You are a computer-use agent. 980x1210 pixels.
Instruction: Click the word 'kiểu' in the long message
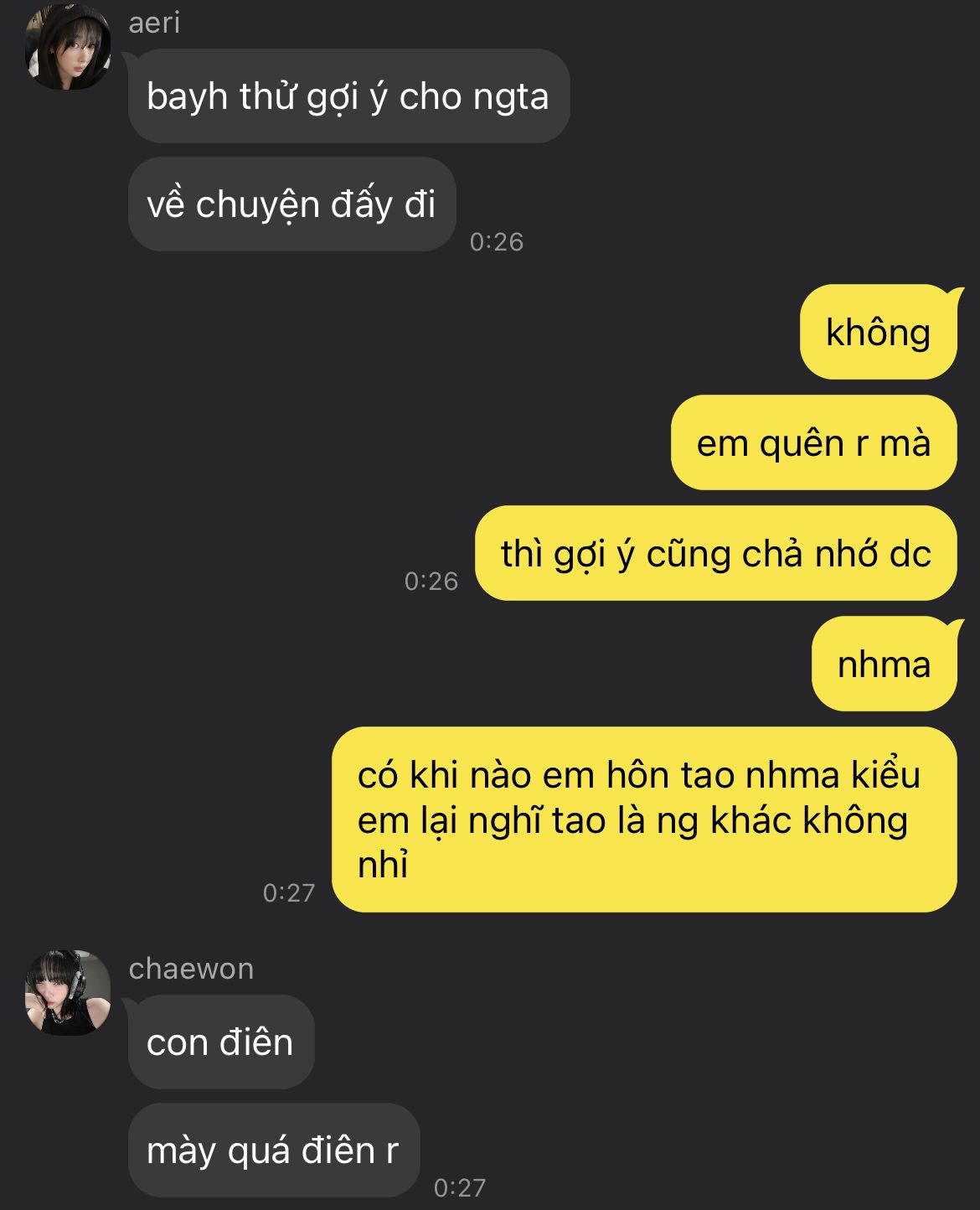click(x=886, y=773)
